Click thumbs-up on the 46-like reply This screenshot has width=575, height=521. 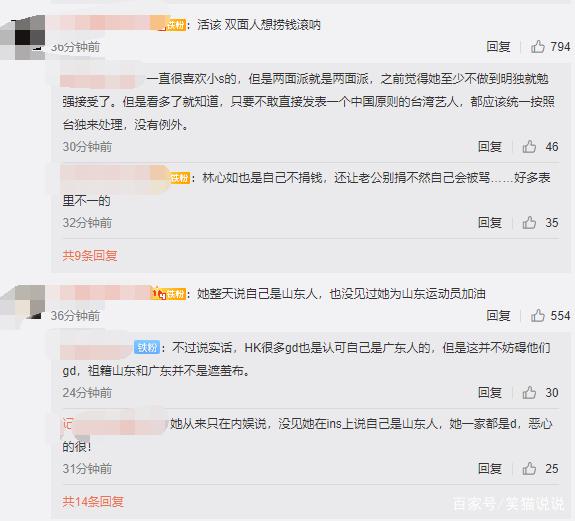pos(529,147)
